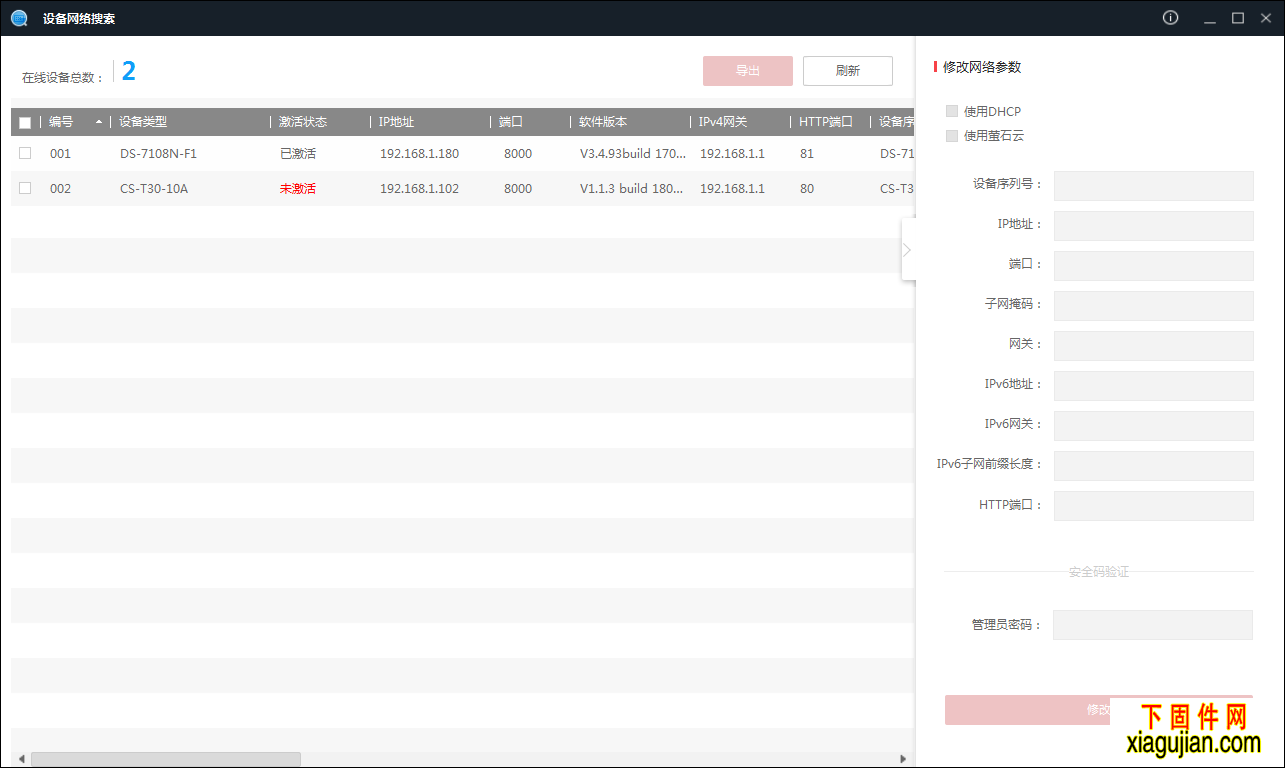Sort by 软件版本 column header
Viewport: 1285px width, 768px height.
coord(603,122)
